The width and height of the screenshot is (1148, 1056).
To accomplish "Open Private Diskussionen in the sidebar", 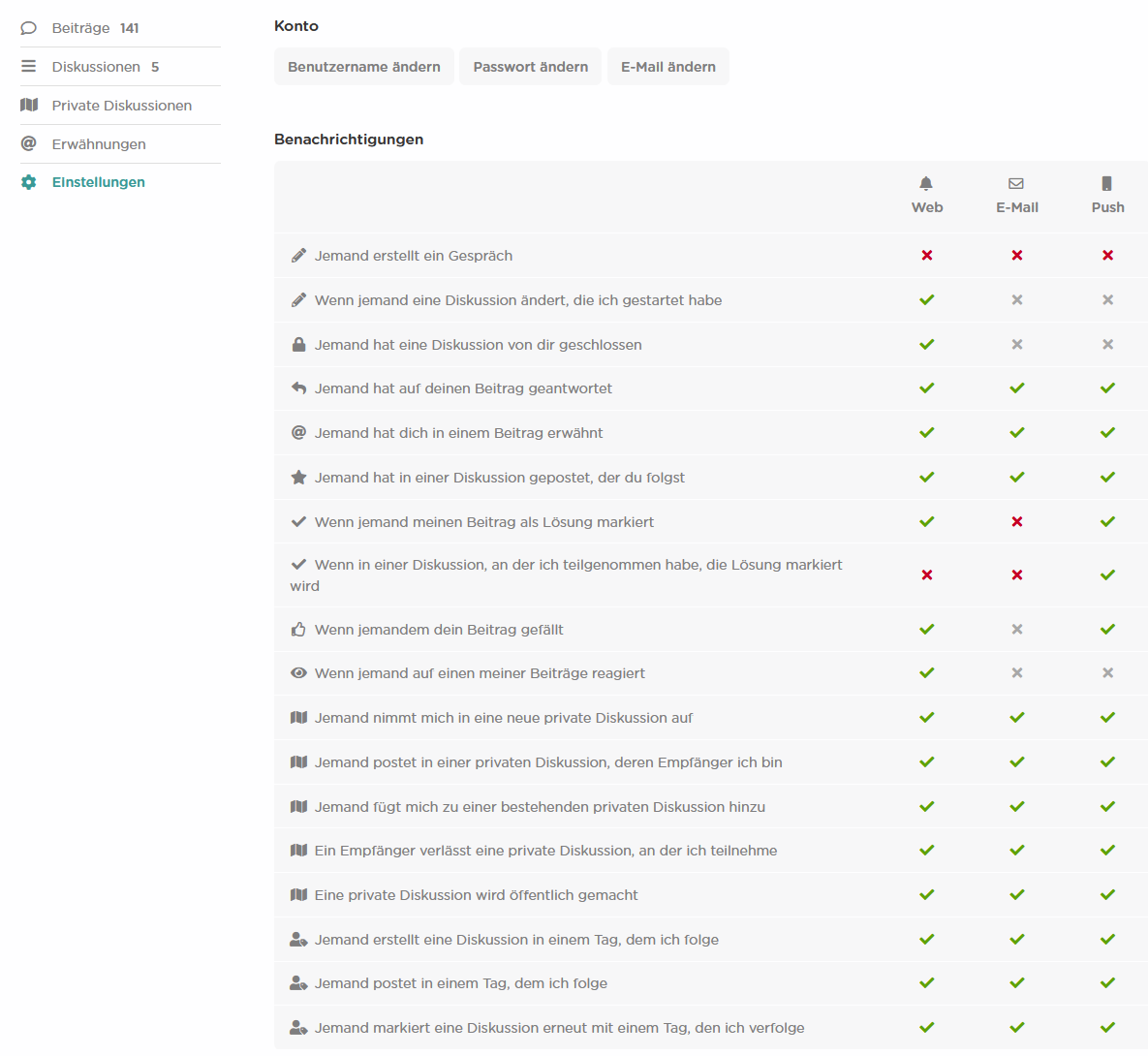I will tap(121, 106).
